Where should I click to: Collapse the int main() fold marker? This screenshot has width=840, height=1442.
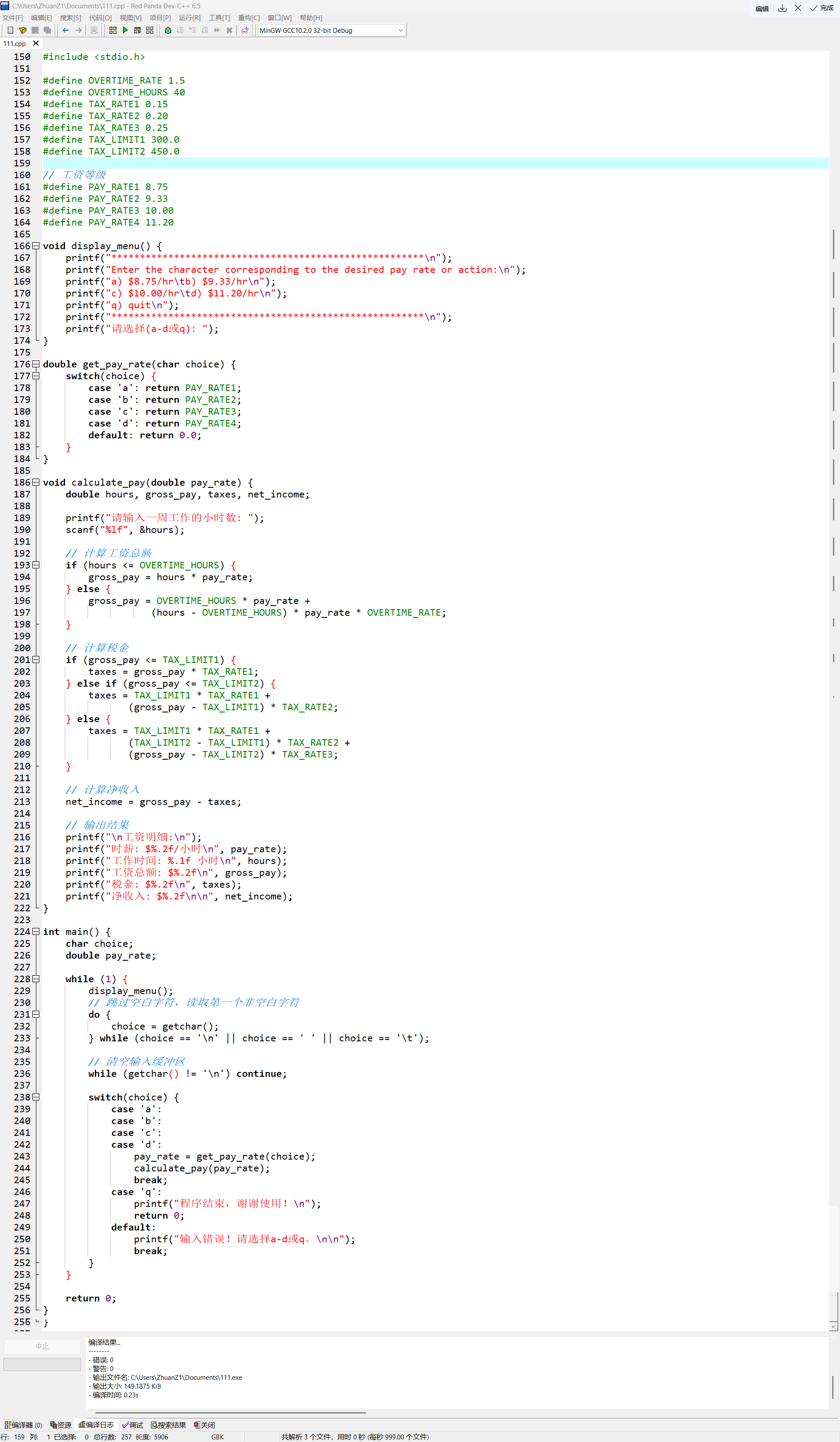pos(36,931)
